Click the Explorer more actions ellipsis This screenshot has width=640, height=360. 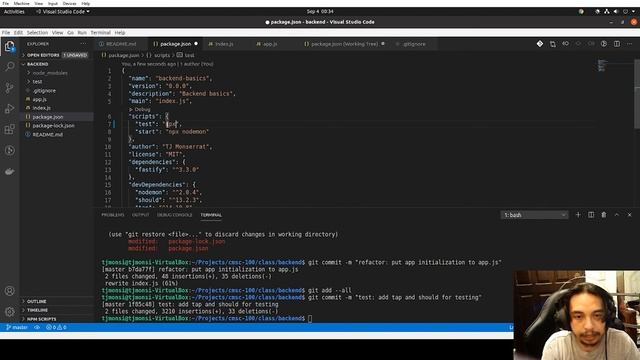coord(83,44)
